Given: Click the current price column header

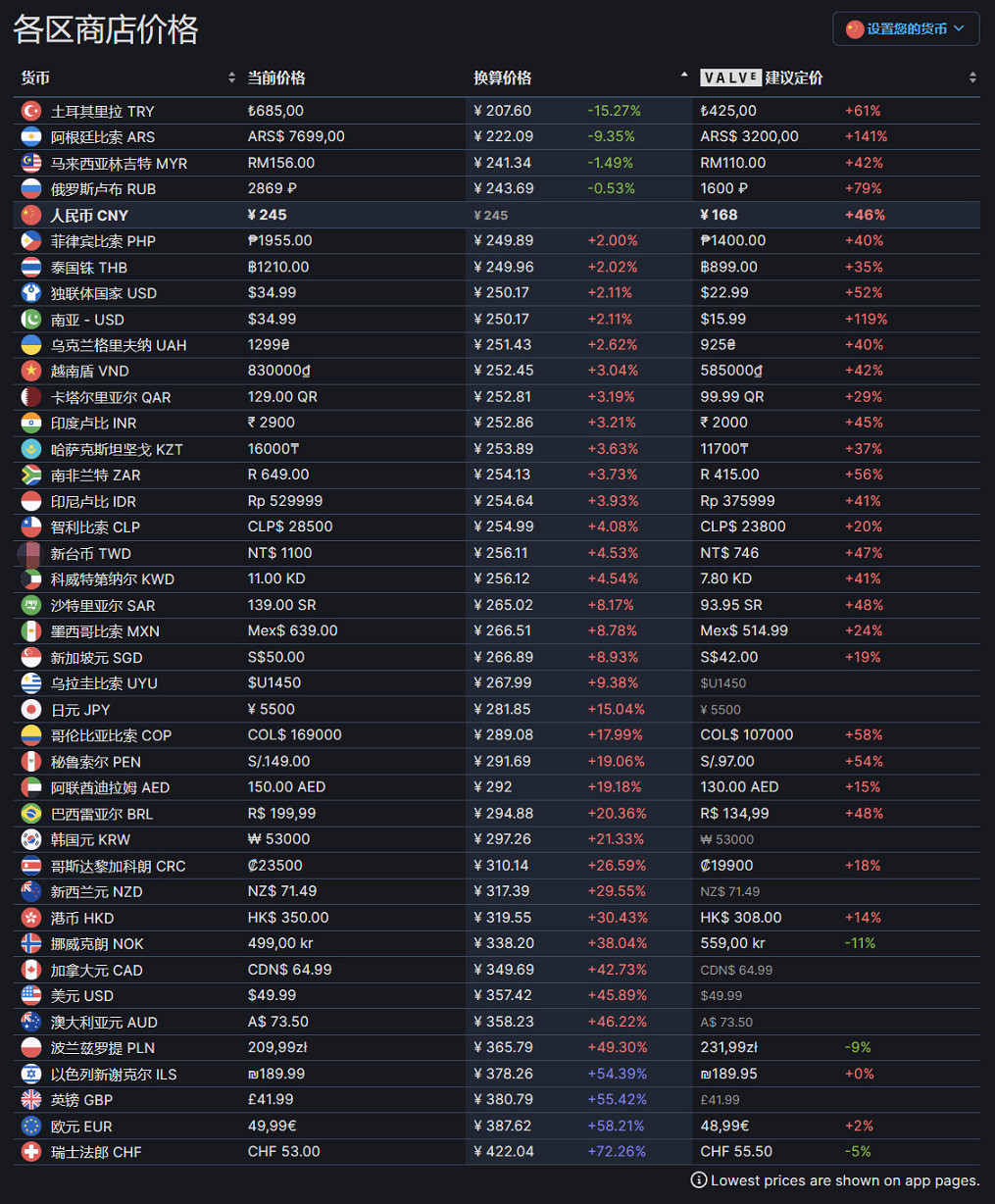Looking at the screenshot, I should 276,77.
